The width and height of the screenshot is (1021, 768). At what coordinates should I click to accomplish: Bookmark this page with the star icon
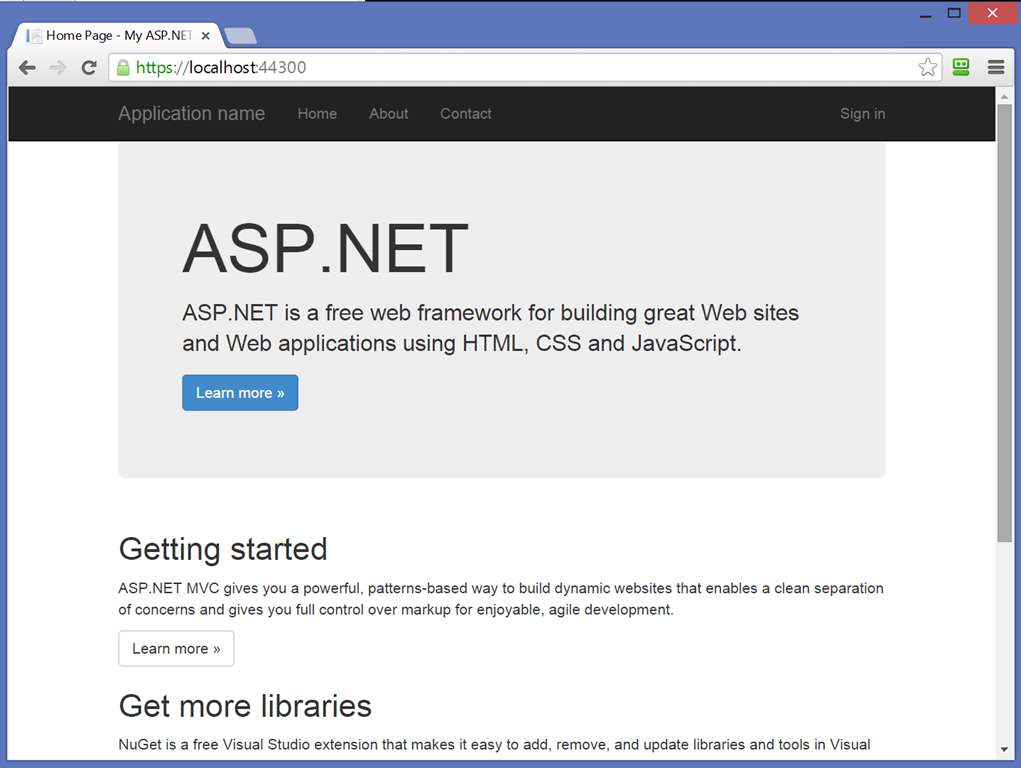click(928, 67)
